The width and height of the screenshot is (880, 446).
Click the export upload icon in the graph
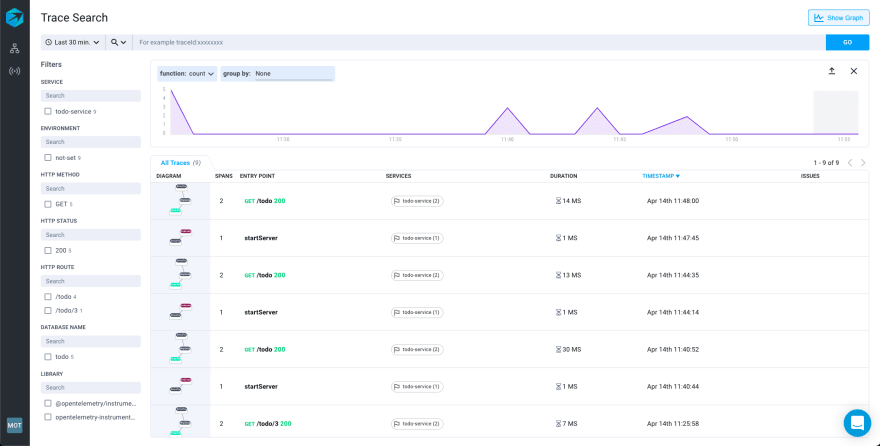coord(832,71)
